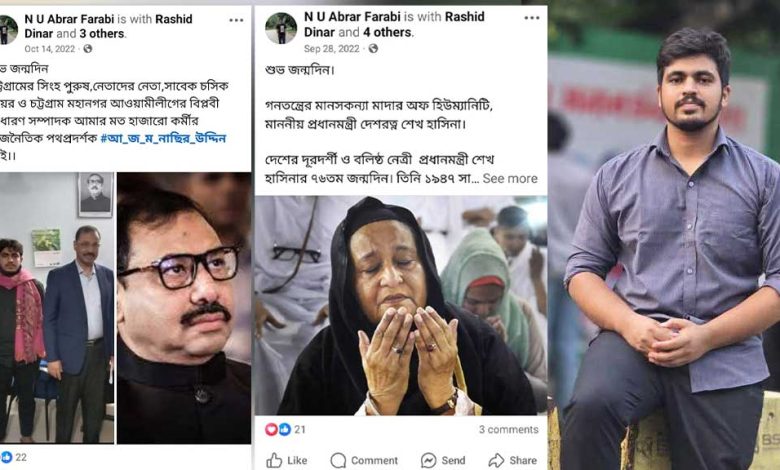Expand post text with See more
Screen dimensions: 780x470
[510, 179]
